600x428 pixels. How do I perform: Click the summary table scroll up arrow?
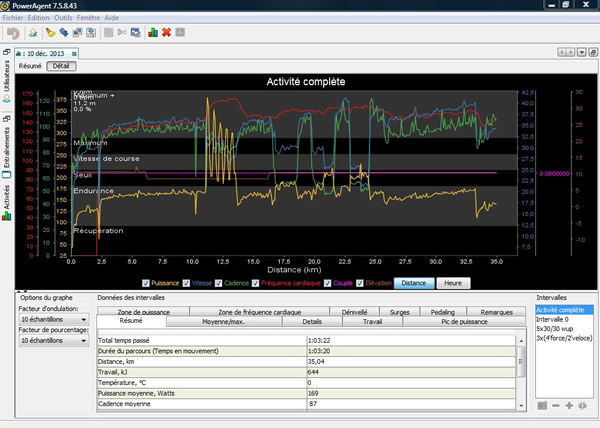pos(521,340)
